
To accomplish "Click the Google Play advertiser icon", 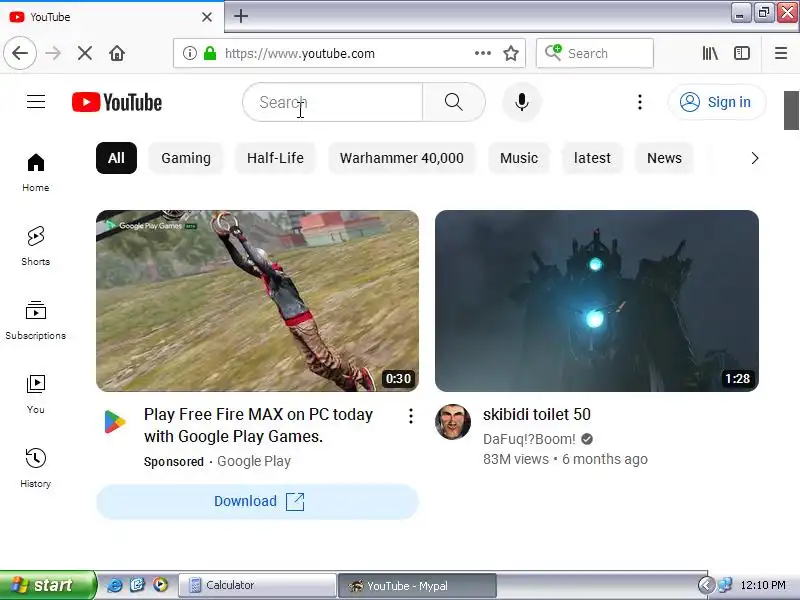I will point(115,422).
